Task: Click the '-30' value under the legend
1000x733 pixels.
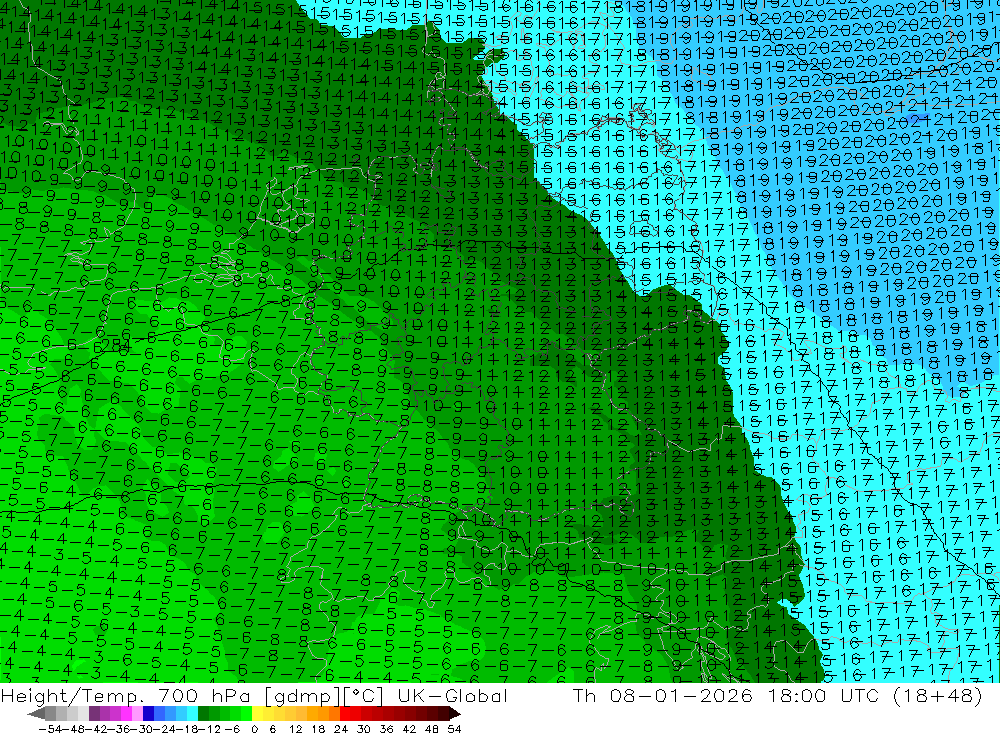Action: [x=142, y=729]
